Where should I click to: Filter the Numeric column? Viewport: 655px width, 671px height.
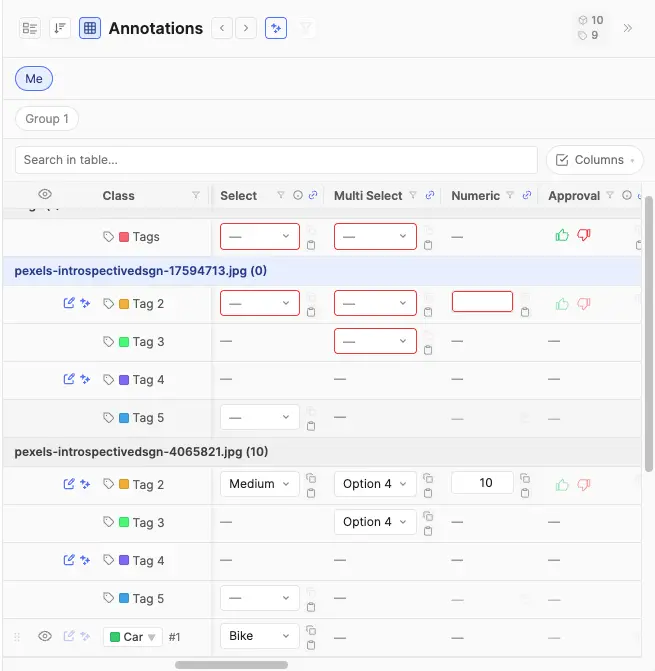click(x=510, y=195)
